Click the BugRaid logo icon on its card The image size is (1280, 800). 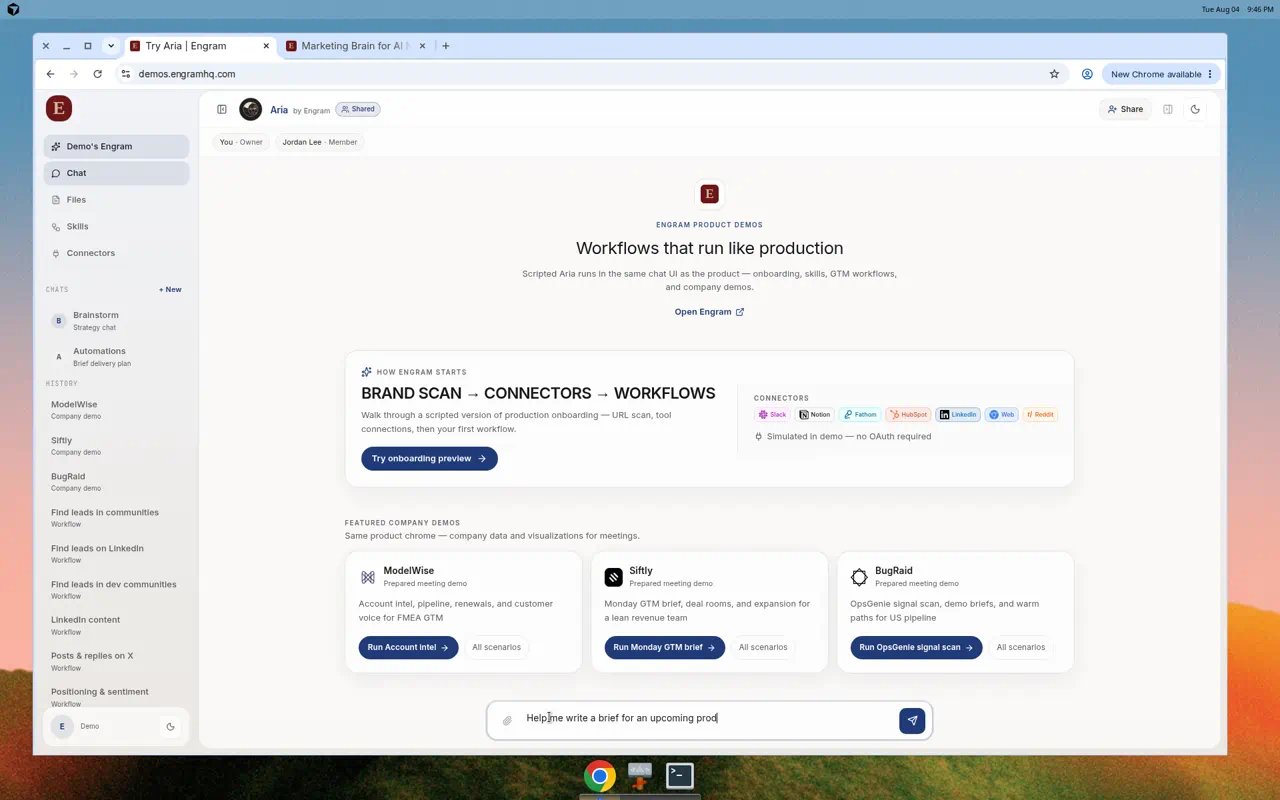pyautogui.click(x=859, y=577)
